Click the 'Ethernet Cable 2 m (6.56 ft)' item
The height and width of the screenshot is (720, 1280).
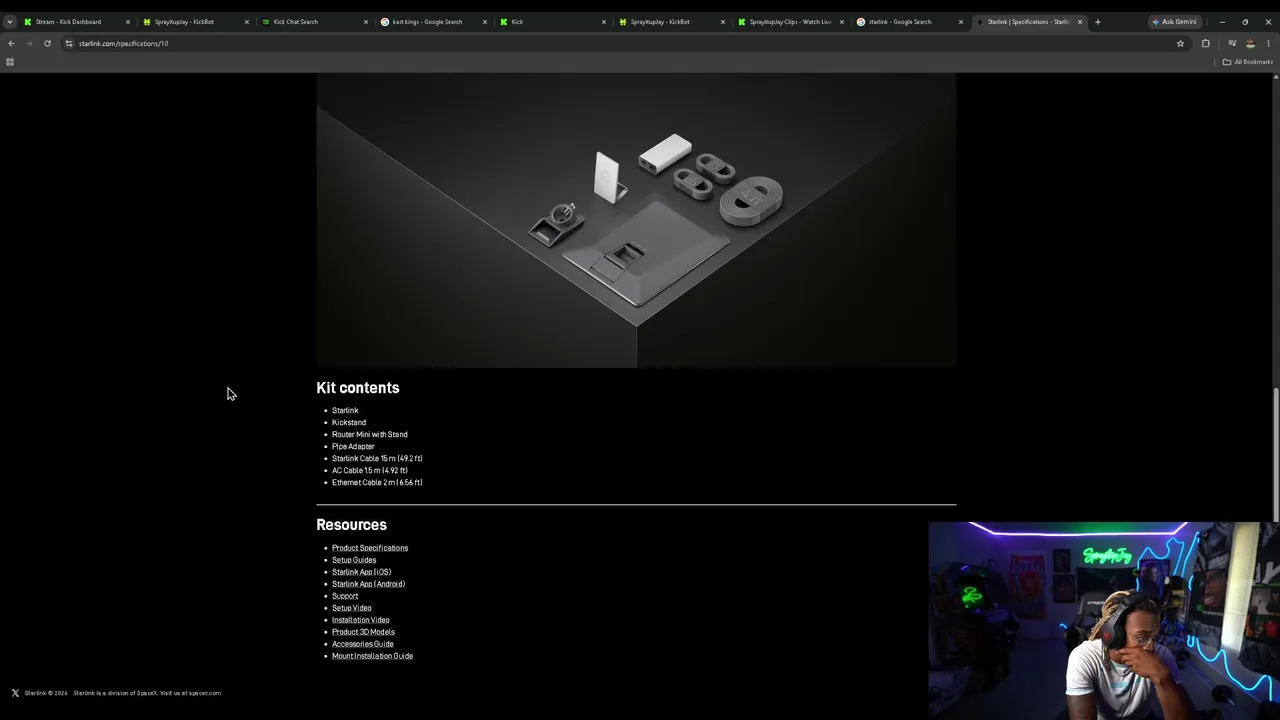[x=377, y=482]
